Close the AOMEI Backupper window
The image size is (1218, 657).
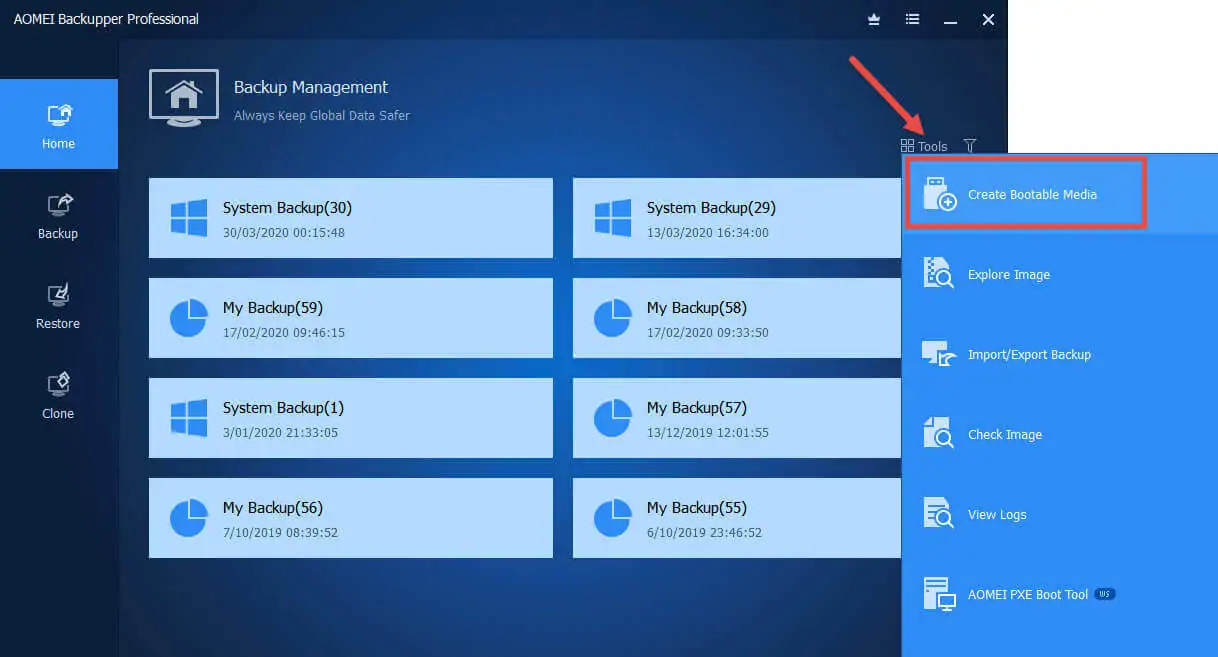988,19
